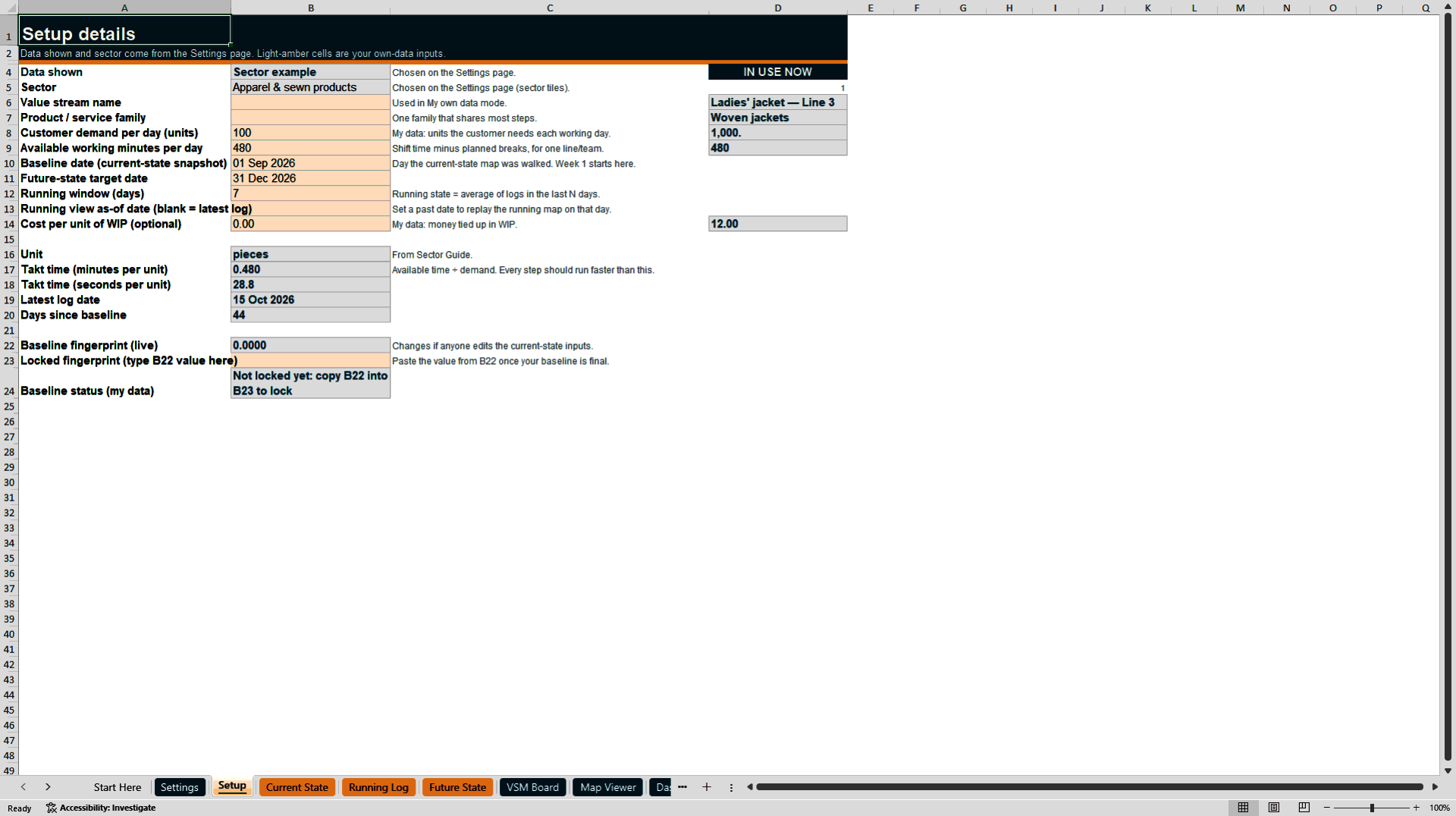Select Not locked yet status cell
Screen dimensions: 1456x816
pos(310,383)
